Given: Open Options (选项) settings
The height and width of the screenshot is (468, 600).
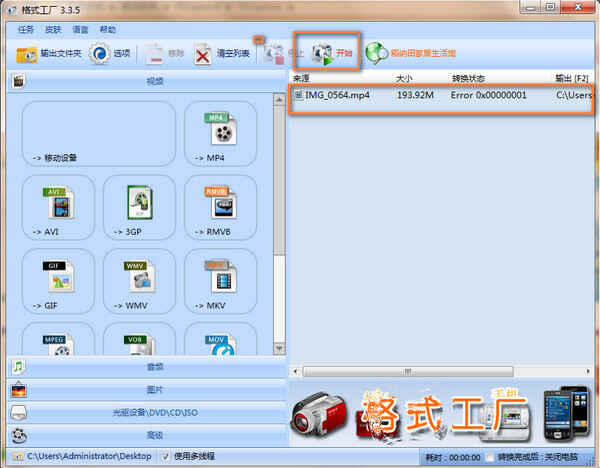Looking at the screenshot, I should (109, 53).
